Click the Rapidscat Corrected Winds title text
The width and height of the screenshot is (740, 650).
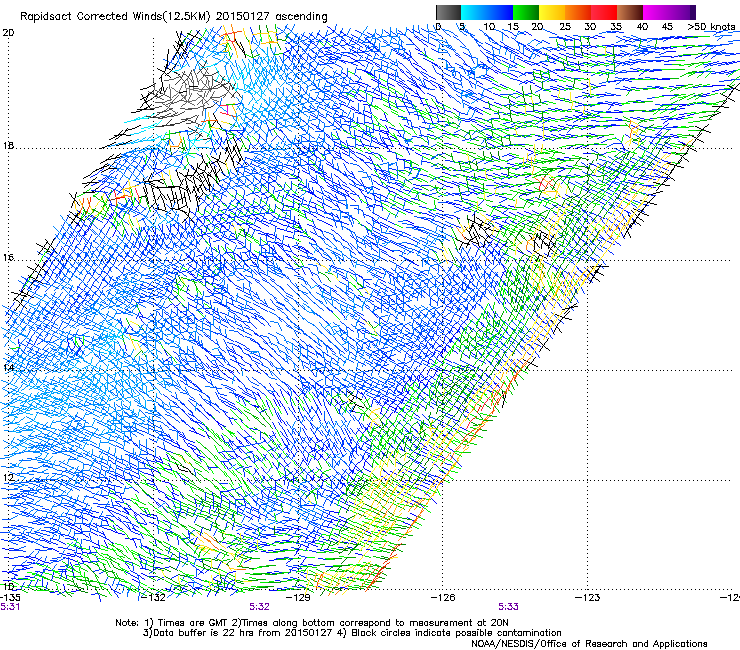(x=174, y=17)
